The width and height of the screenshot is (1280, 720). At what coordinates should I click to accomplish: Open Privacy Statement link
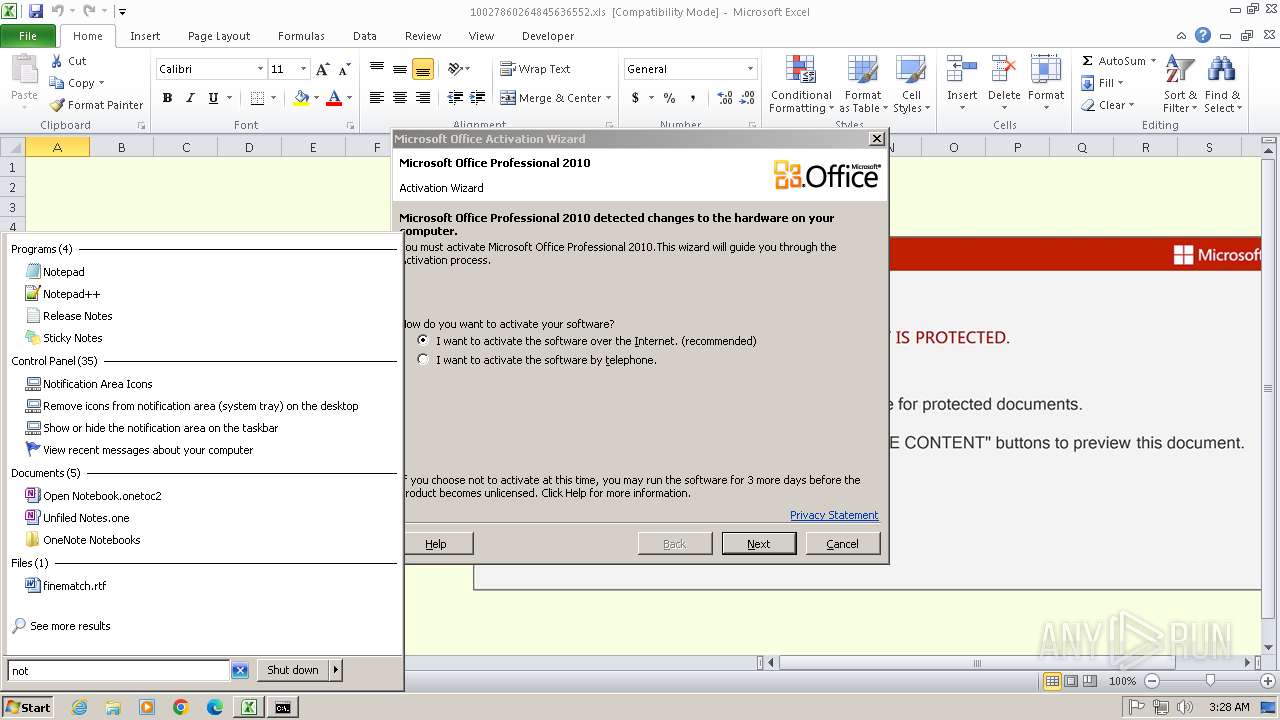pos(834,515)
